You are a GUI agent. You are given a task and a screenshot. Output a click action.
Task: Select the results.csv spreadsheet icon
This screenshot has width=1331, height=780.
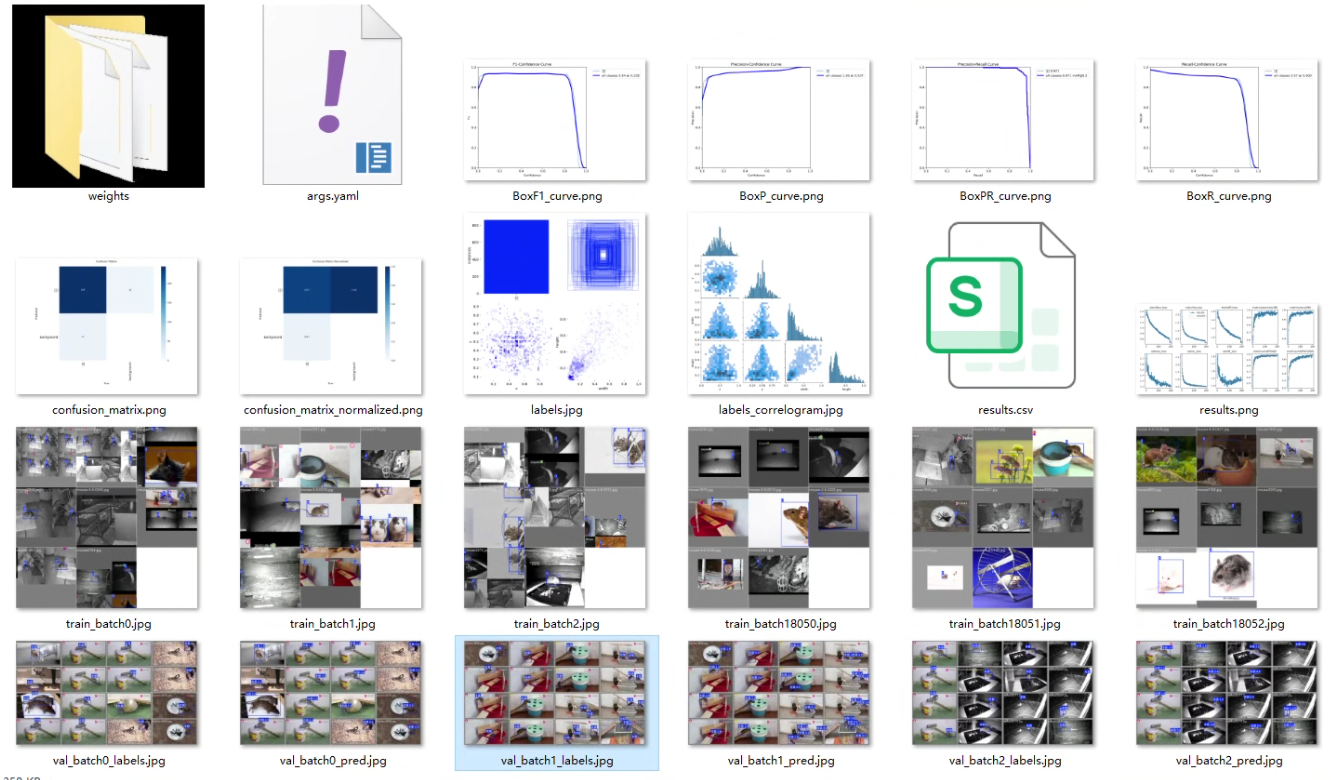pyautogui.click(x=1003, y=305)
